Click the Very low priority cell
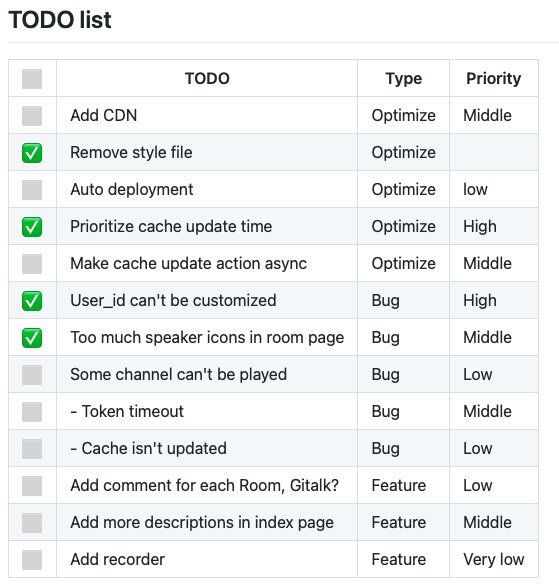 pyautogui.click(x=493, y=560)
